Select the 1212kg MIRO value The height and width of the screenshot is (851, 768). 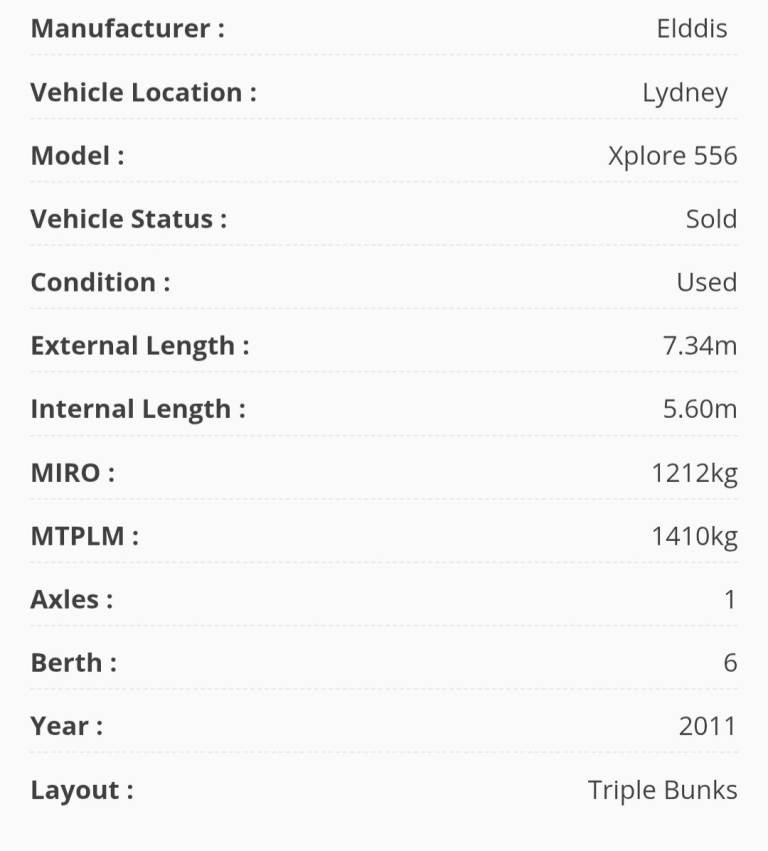pyautogui.click(x=694, y=473)
